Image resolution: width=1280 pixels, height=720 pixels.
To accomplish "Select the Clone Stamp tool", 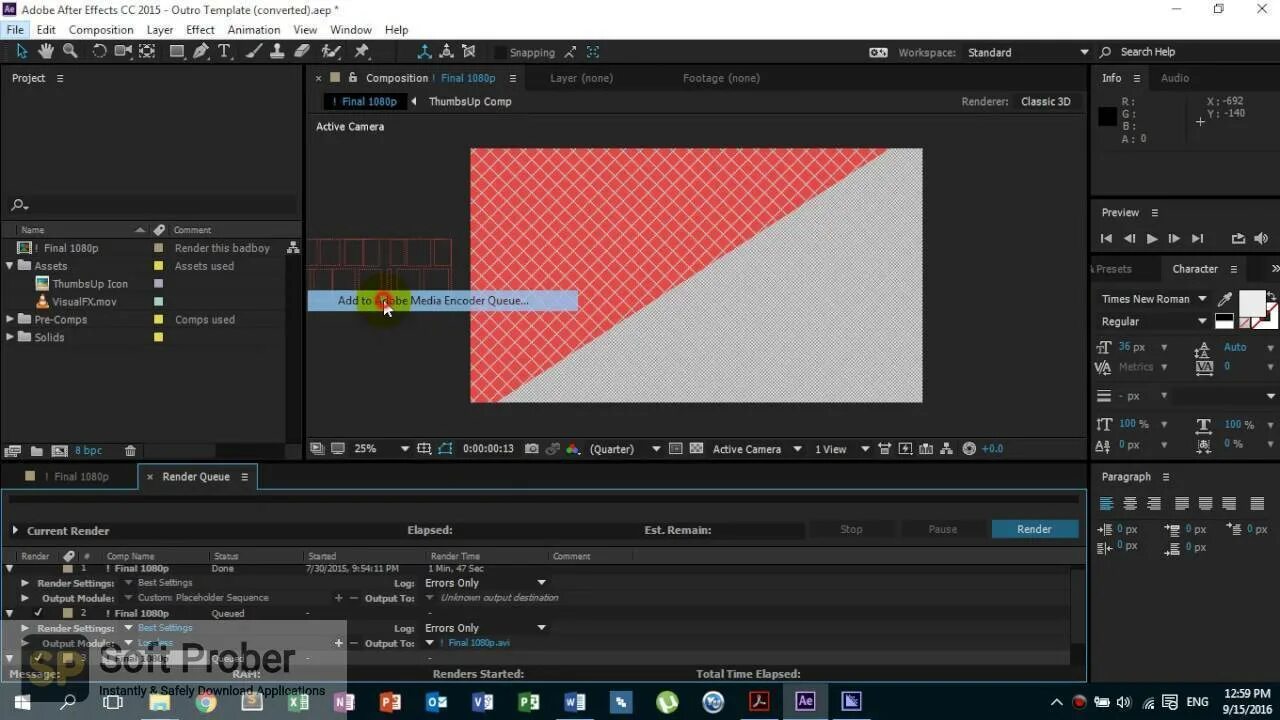I will click(x=279, y=51).
